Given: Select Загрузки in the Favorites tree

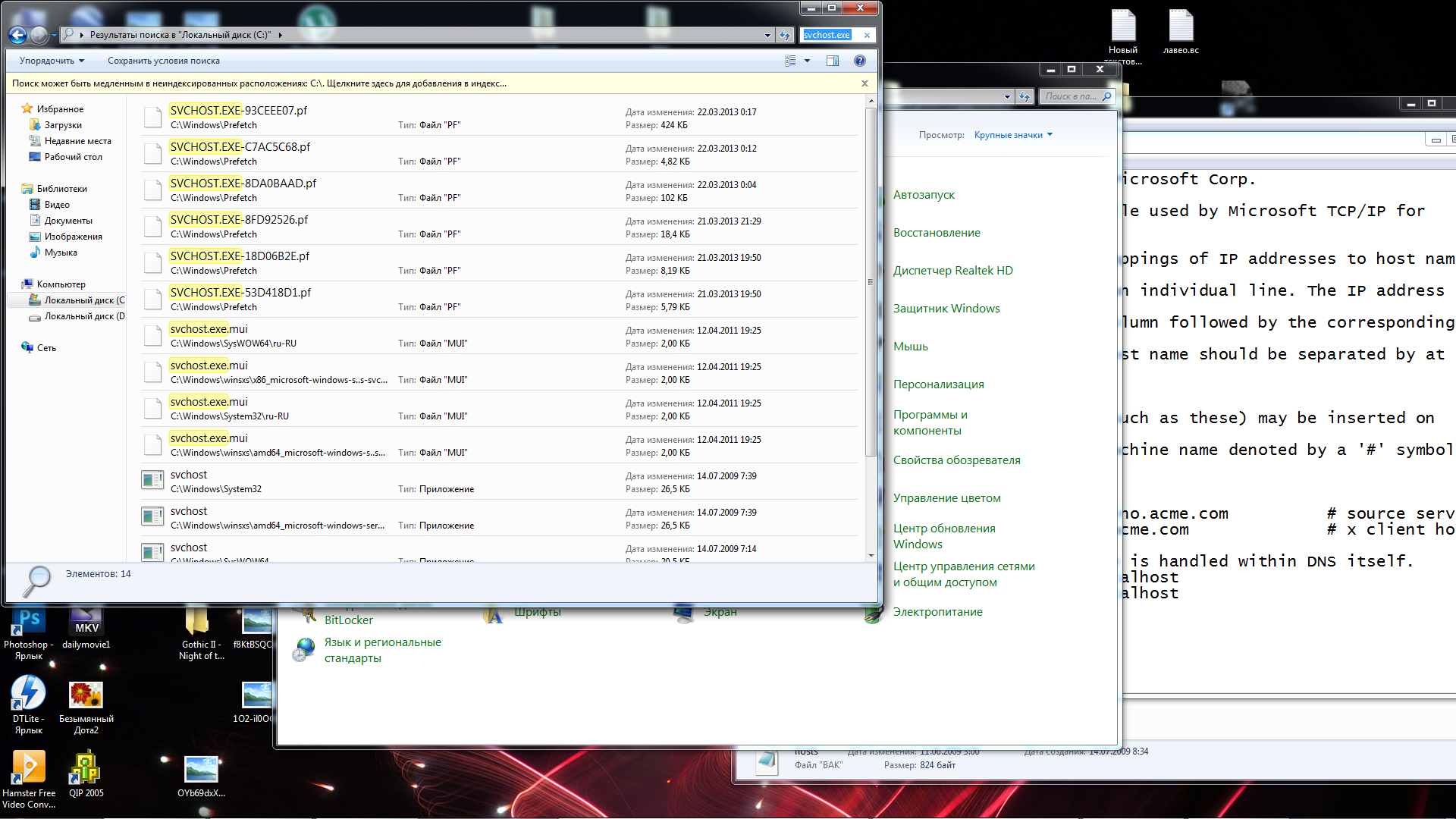Looking at the screenshot, I should (x=63, y=125).
